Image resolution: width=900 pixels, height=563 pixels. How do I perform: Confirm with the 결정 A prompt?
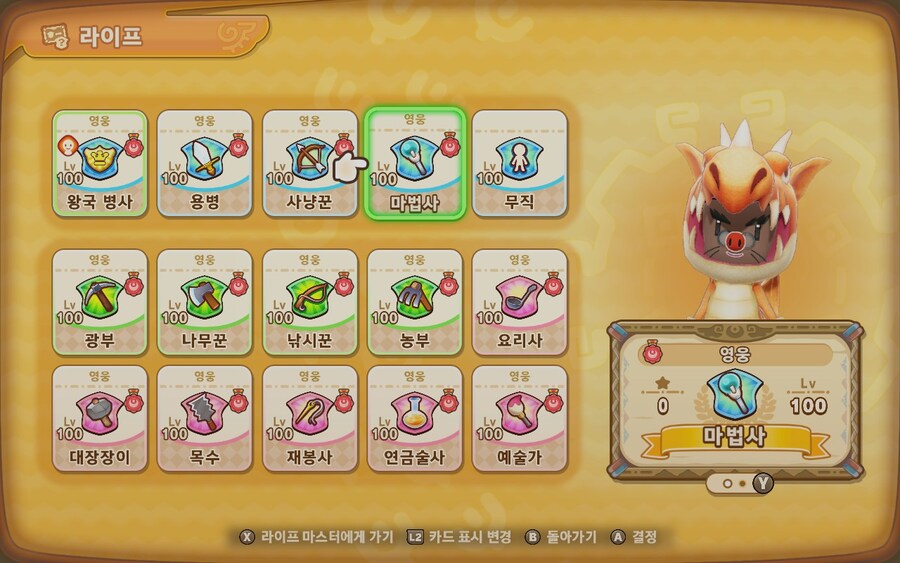(634, 537)
